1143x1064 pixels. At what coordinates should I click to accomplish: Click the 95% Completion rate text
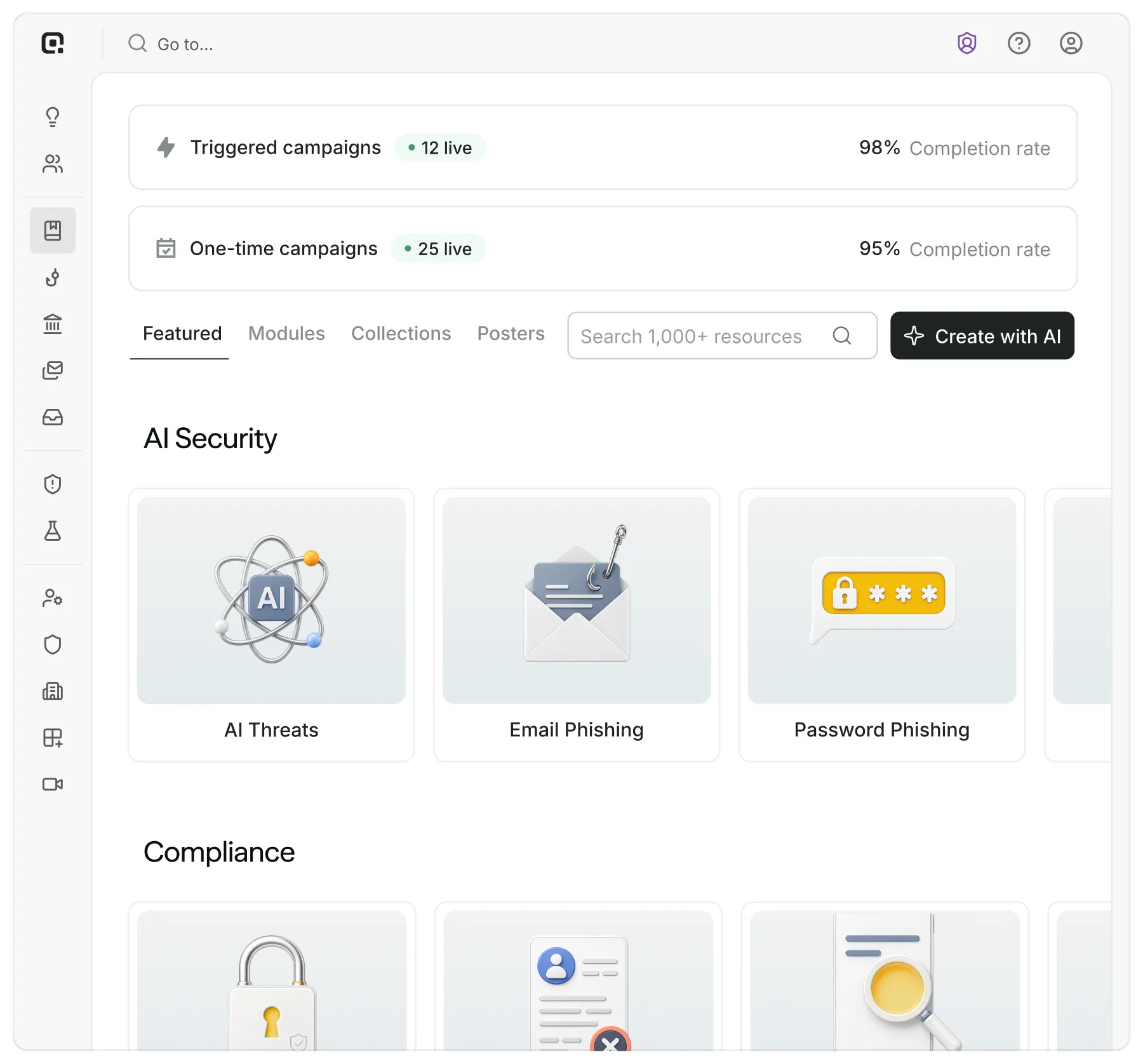954,249
